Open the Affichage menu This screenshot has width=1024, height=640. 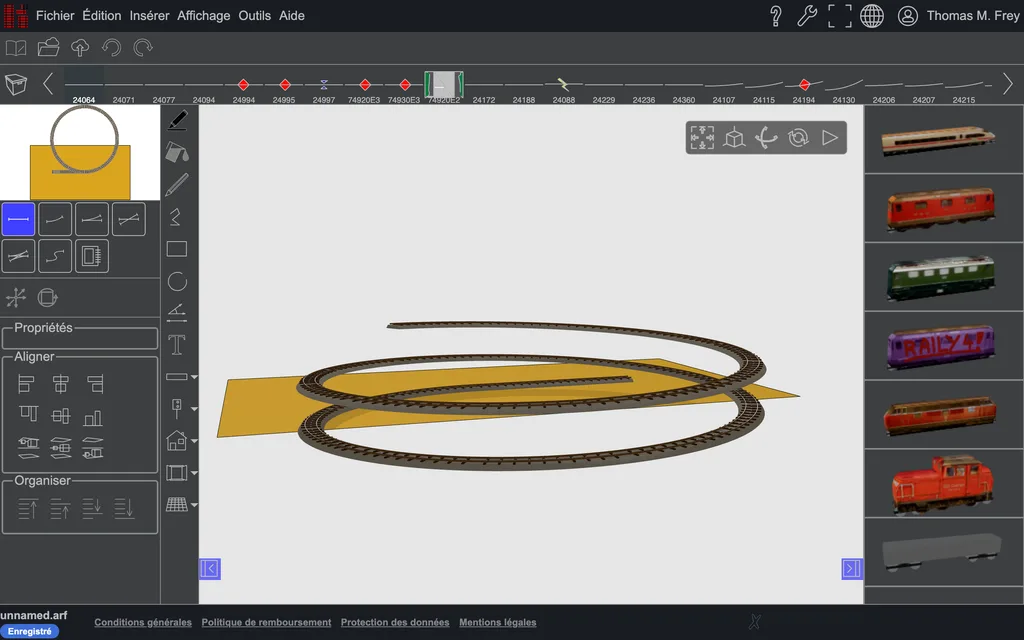(x=204, y=16)
